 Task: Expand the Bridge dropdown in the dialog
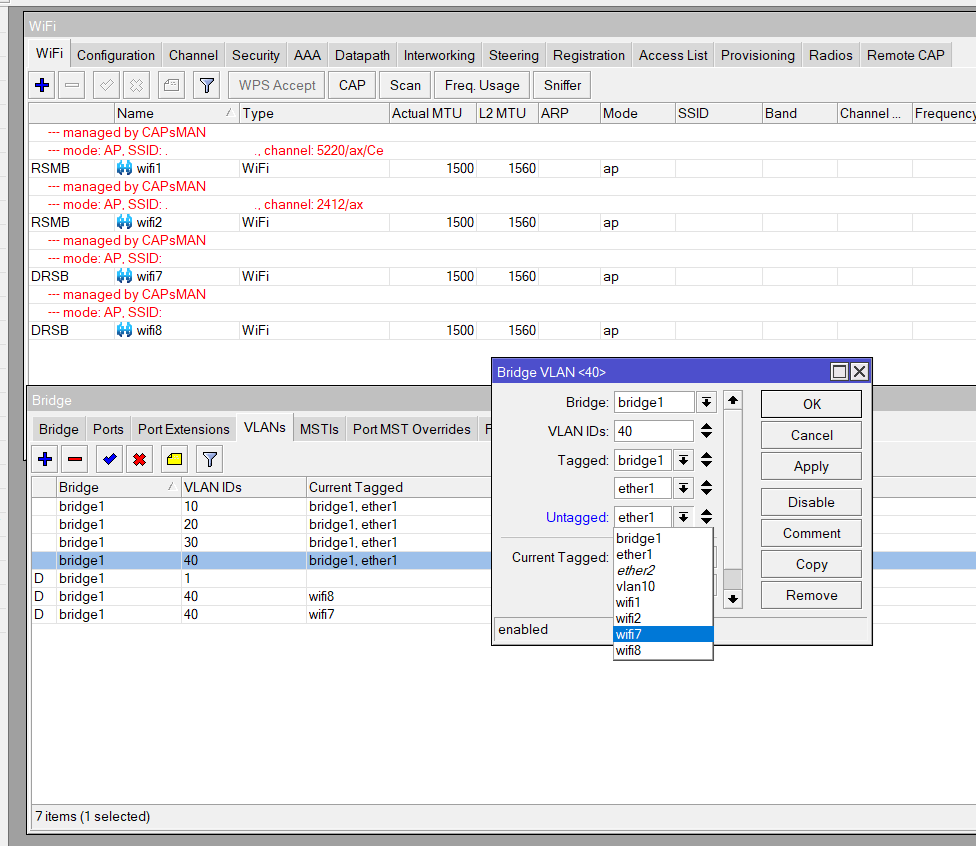click(706, 402)
